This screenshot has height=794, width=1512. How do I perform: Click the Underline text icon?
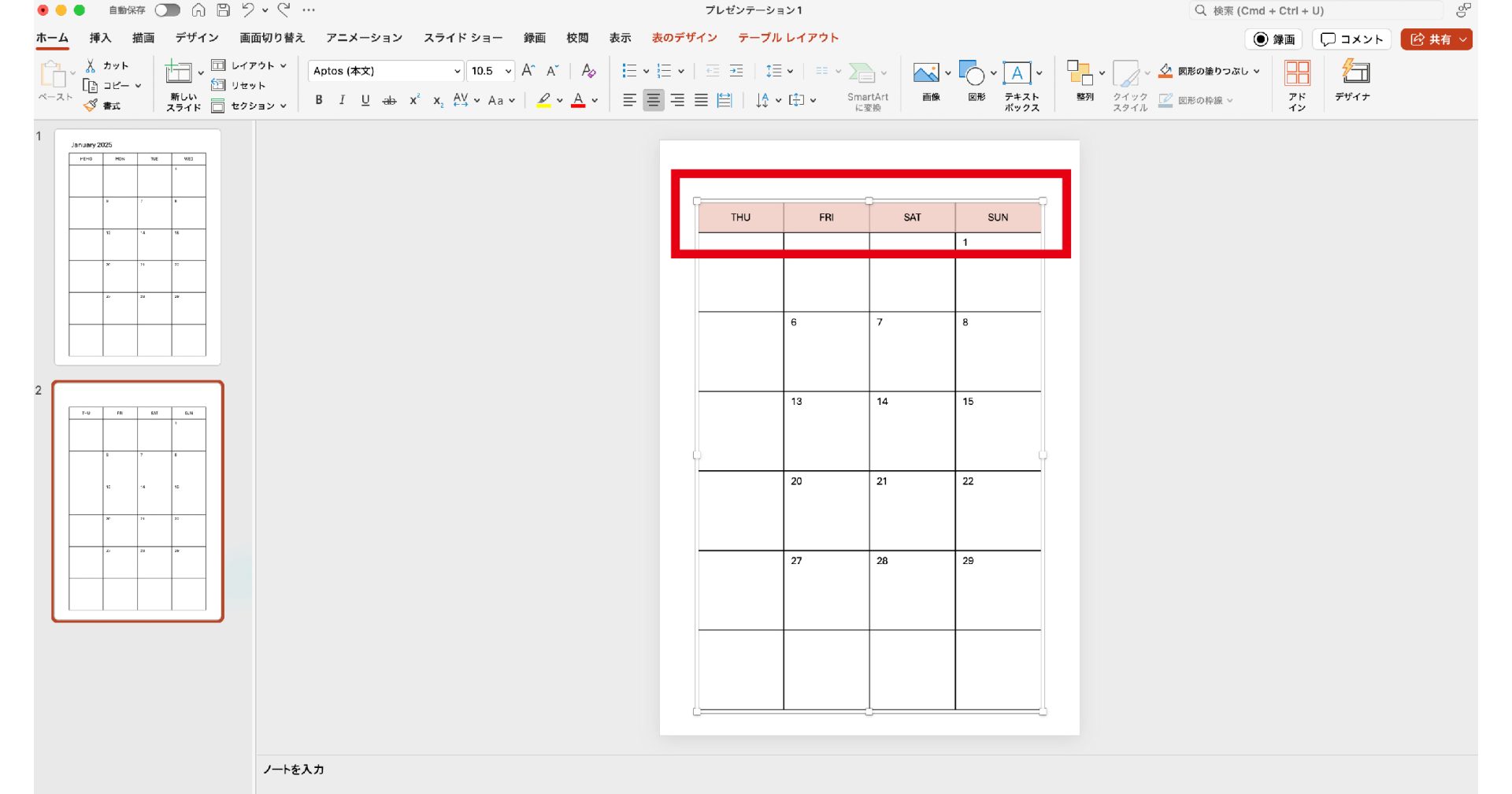click(365, 100)
